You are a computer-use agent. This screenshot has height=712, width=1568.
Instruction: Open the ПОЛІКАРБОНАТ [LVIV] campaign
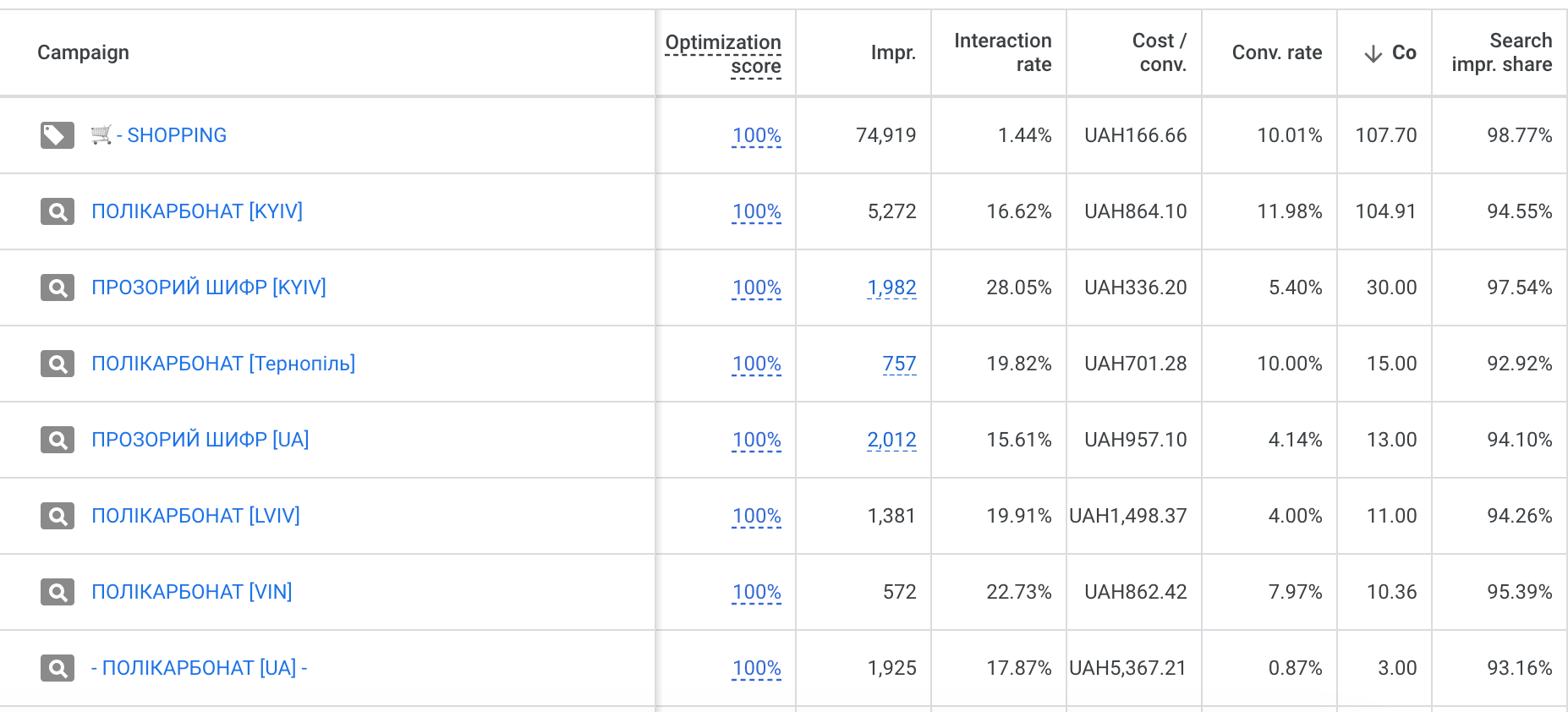click(195, 516)
